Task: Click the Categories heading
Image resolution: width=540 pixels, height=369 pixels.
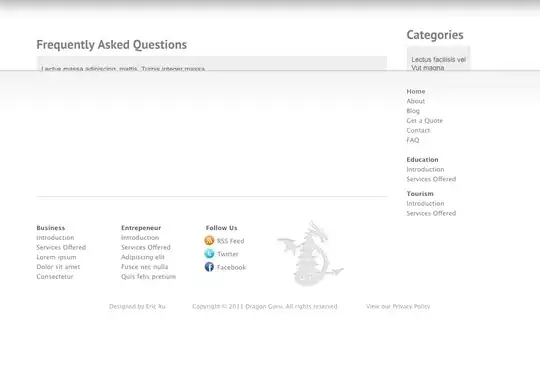Action: [435, 35]
